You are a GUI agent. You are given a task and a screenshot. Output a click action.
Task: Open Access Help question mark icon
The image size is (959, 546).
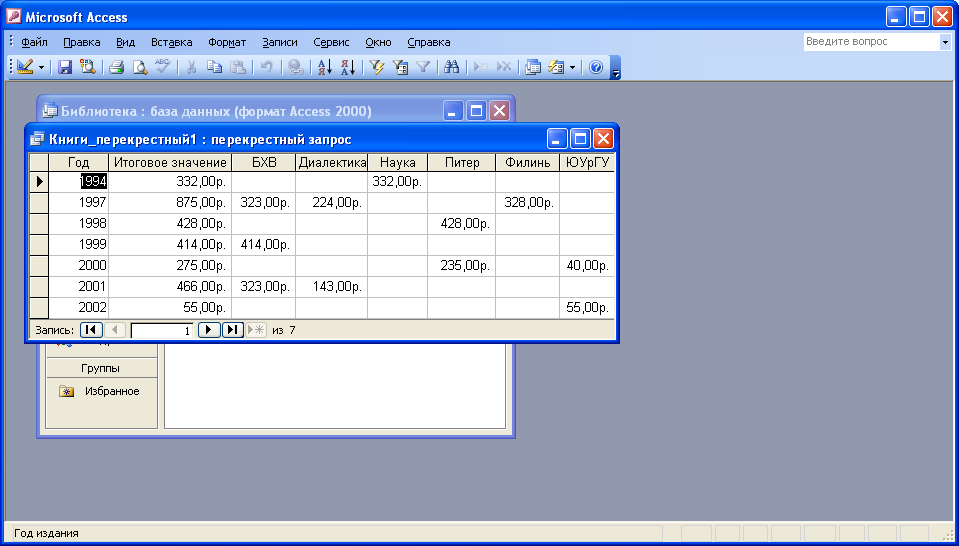coord(596,67)
